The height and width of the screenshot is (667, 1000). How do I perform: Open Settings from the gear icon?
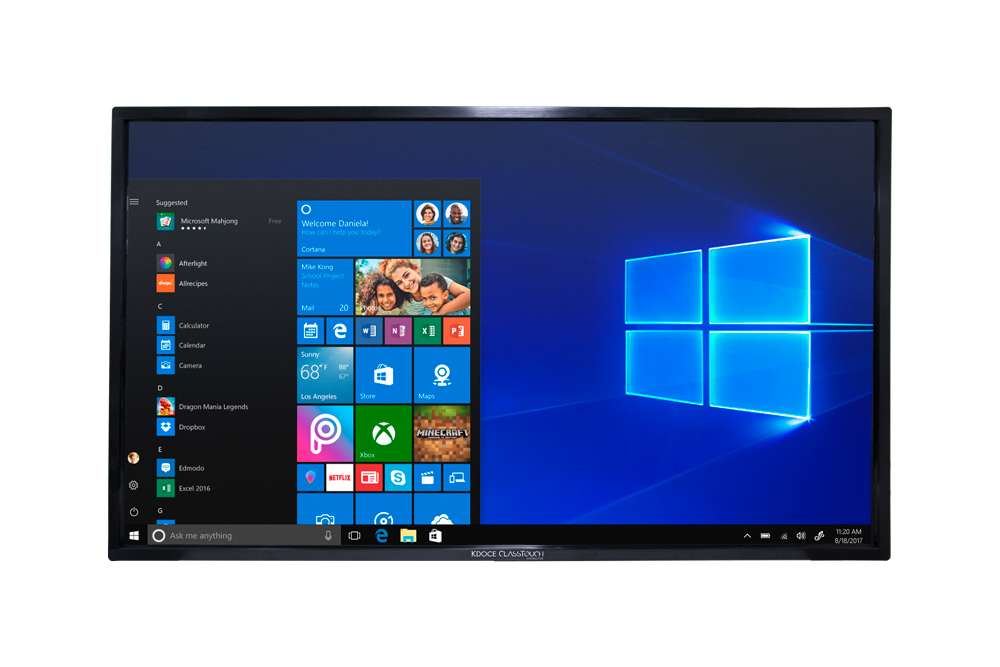click(133, 485)
